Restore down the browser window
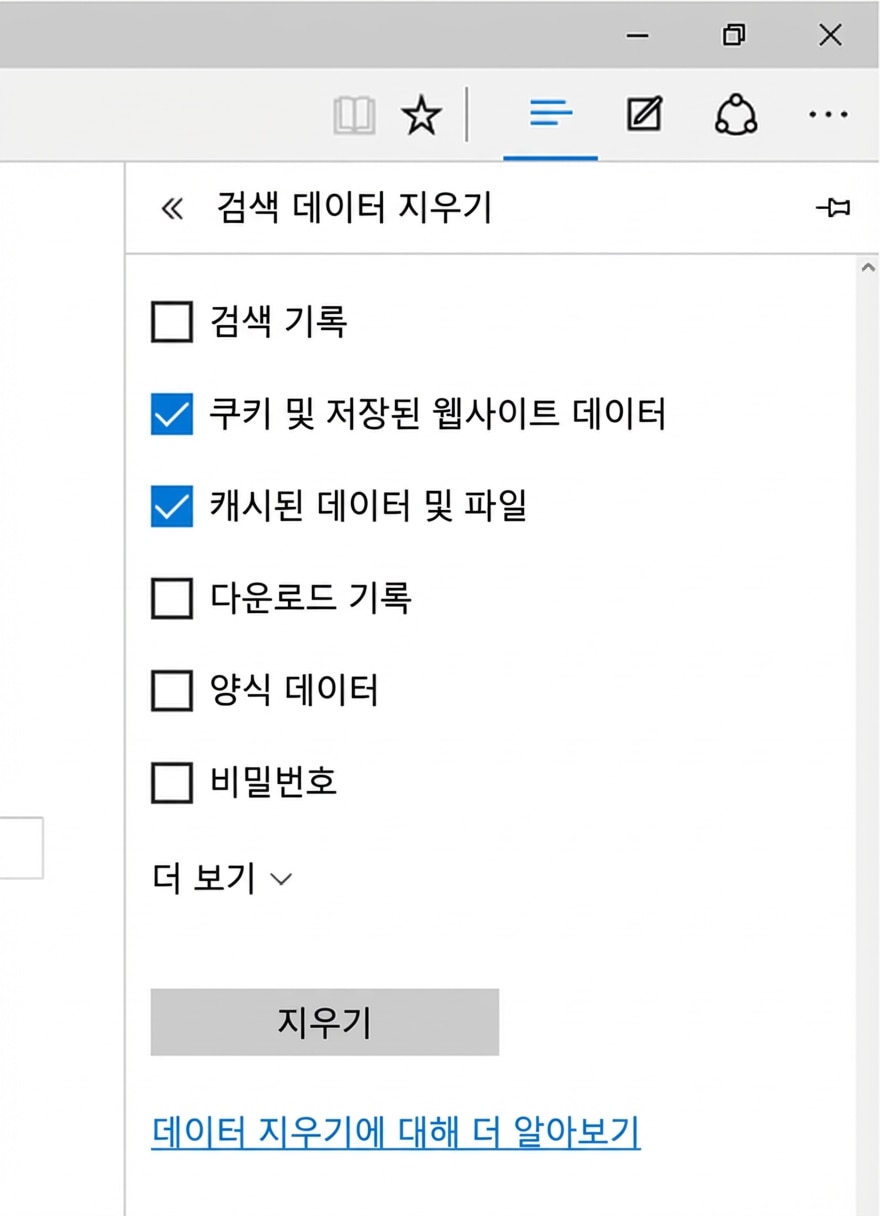This screenshot has width=880, height=1216. pos(733,36)
